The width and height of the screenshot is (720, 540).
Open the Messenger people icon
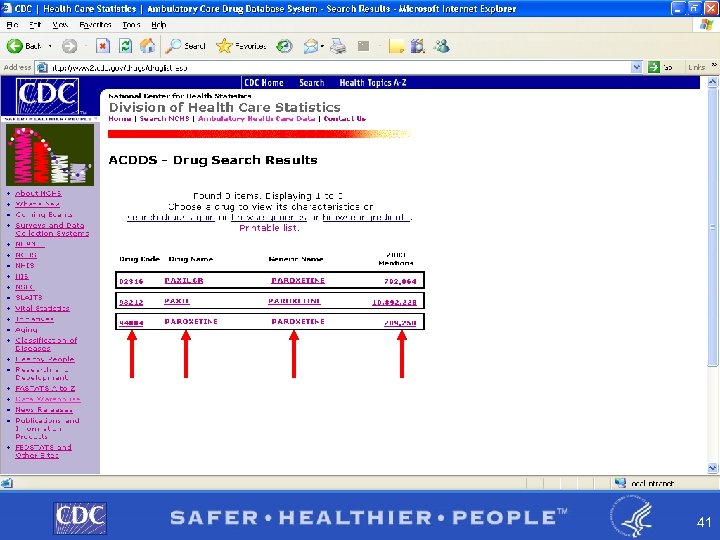[x=441, y=46]
